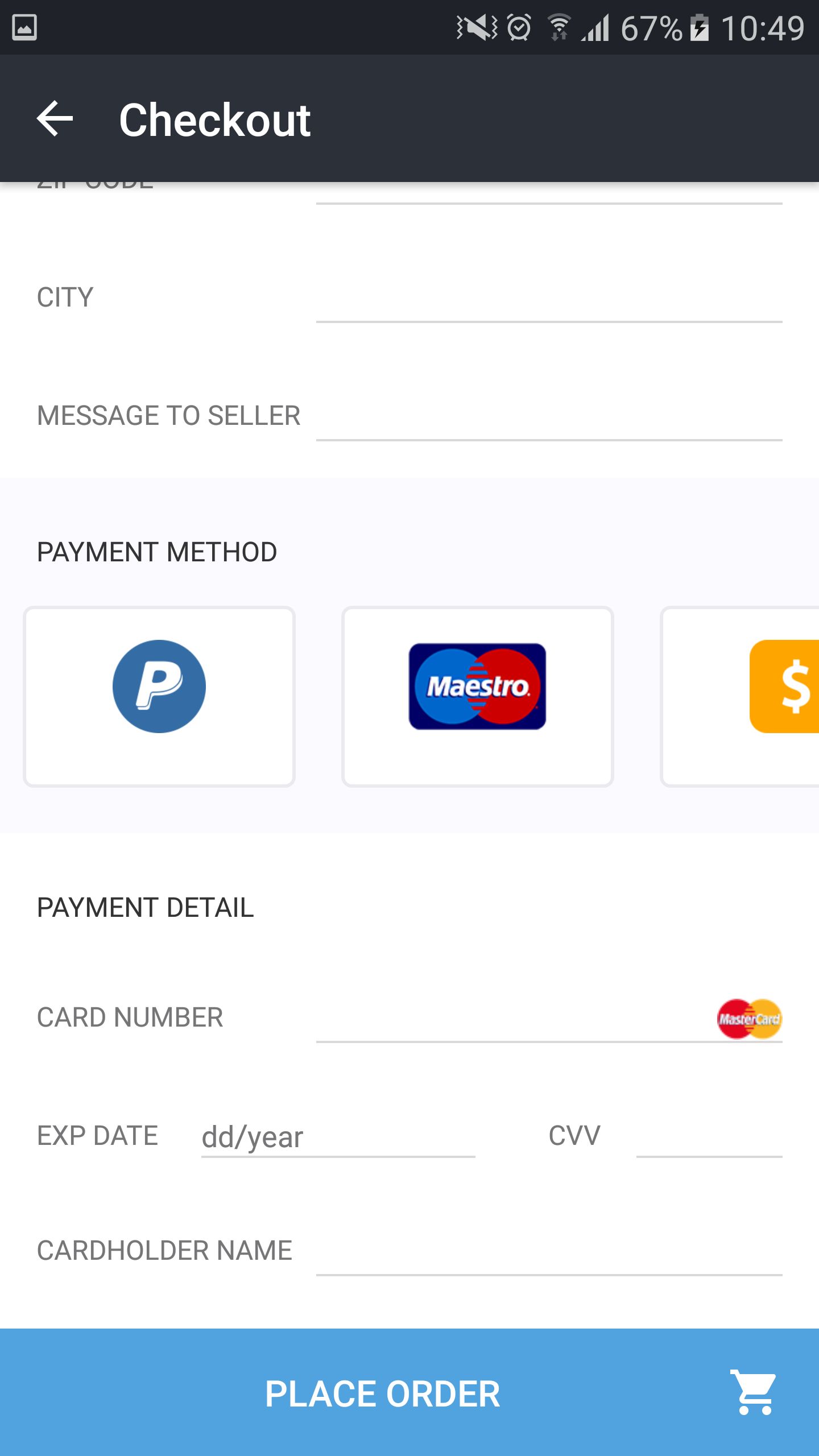Tap the Message to Seller field
The height and width of the screenshot is (1456, 819).
pos(549,419)
